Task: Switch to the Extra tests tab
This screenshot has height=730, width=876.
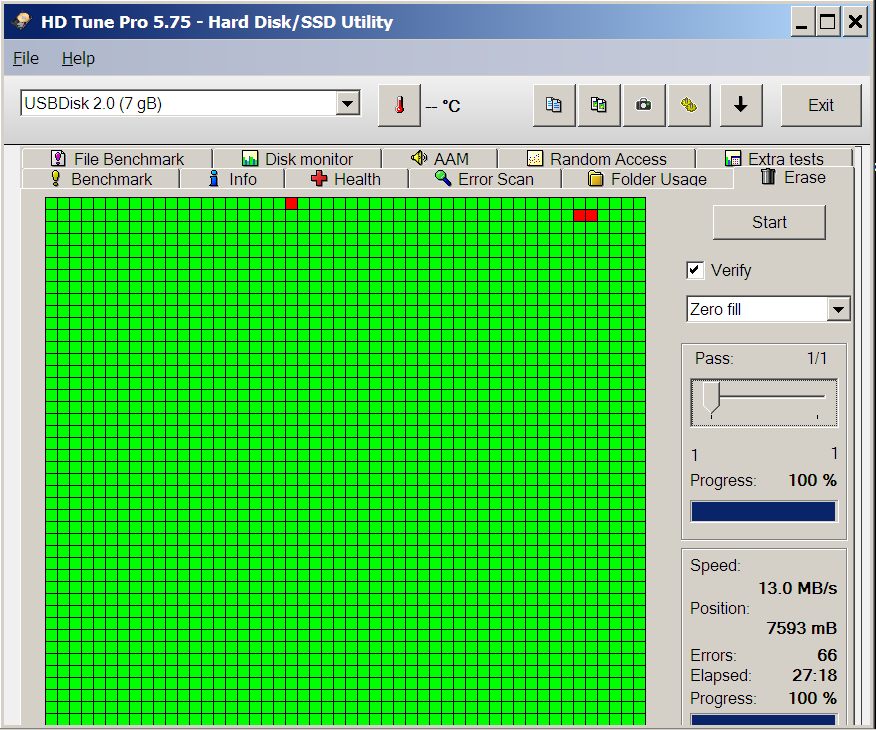Action: 774,159
